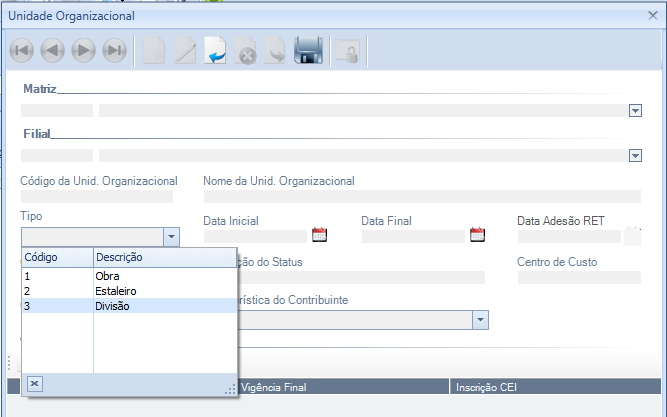Viewport: 667px width, 417px height.
Task: Close the Unidade Organizacional window
Action: pos(653,16)
